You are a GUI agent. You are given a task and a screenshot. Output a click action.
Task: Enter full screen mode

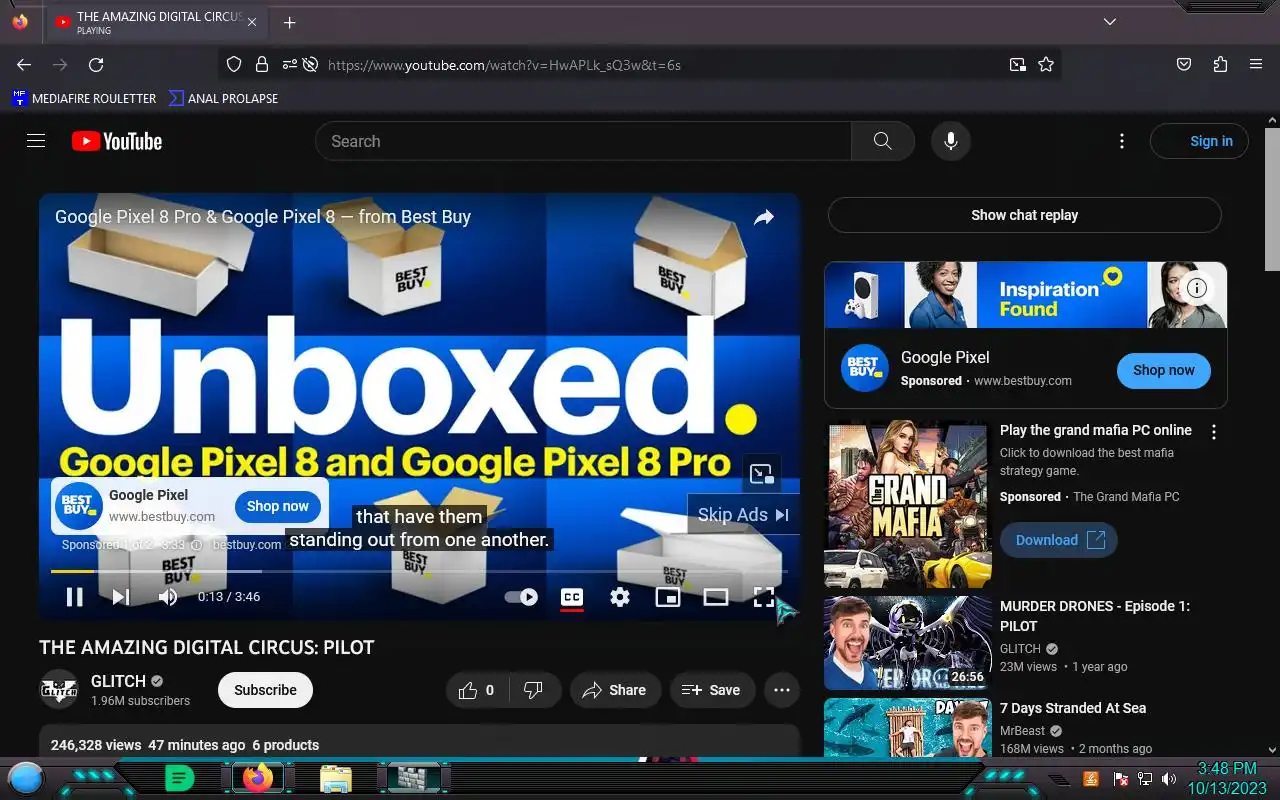764,597
